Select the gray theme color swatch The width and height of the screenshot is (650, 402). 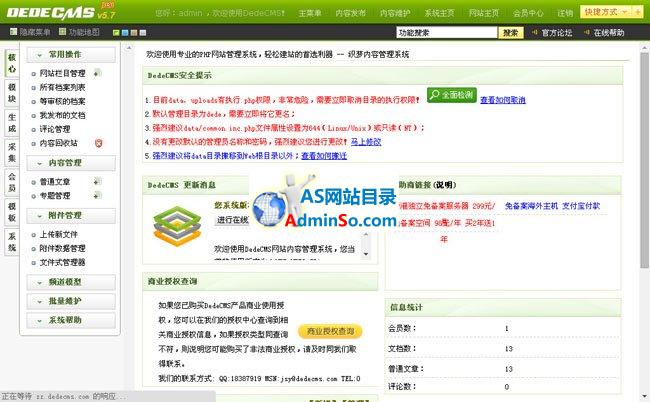143,32
